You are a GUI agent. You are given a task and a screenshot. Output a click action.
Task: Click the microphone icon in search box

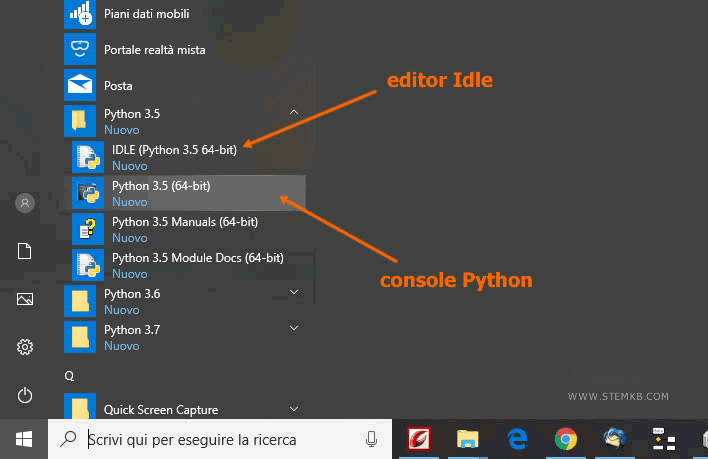[x=371, y=439]
